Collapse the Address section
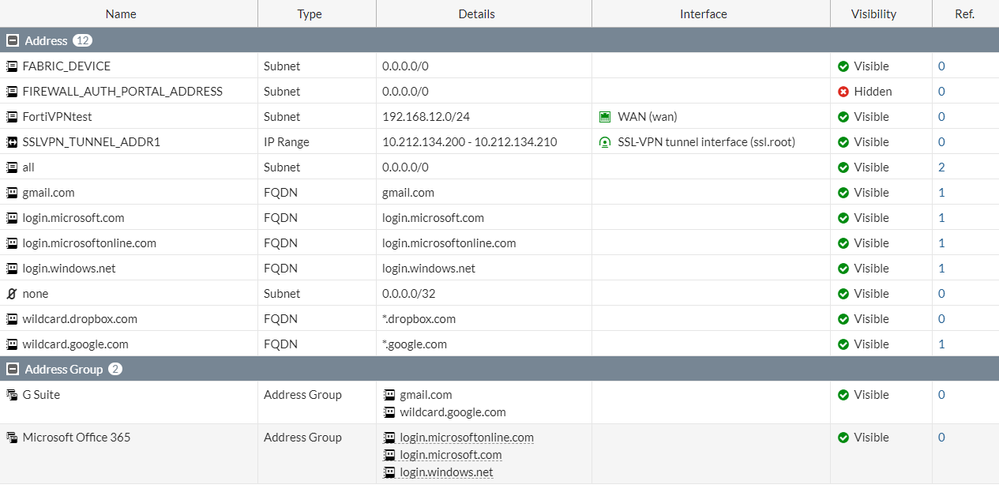The width and height of the screenshot is (999, 485). coord(12,41)
